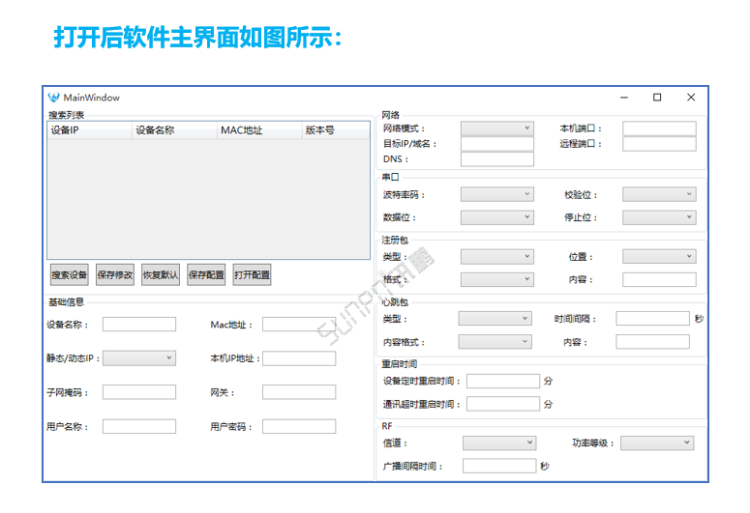Focus the 目标IP/域名 input field
The height and width of the screenshot is (513, 750).
click(x=497, y=144)
